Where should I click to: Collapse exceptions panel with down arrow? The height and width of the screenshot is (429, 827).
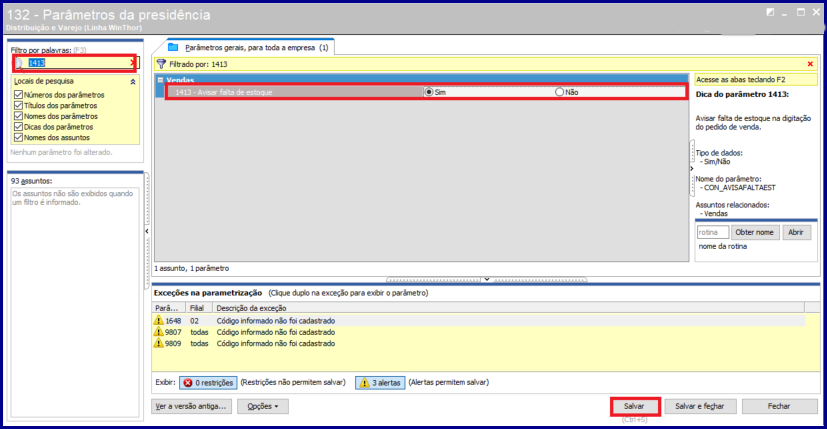(487, 279)
